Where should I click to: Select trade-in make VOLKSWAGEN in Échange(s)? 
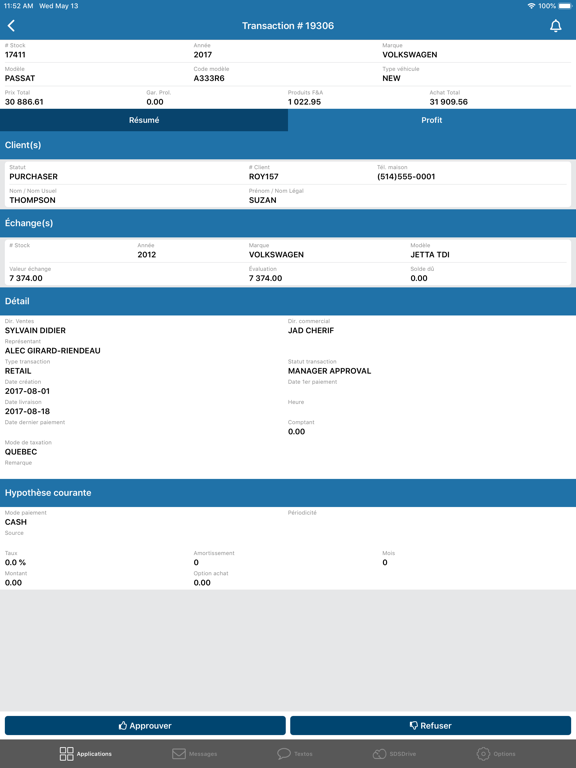[276, 255]
